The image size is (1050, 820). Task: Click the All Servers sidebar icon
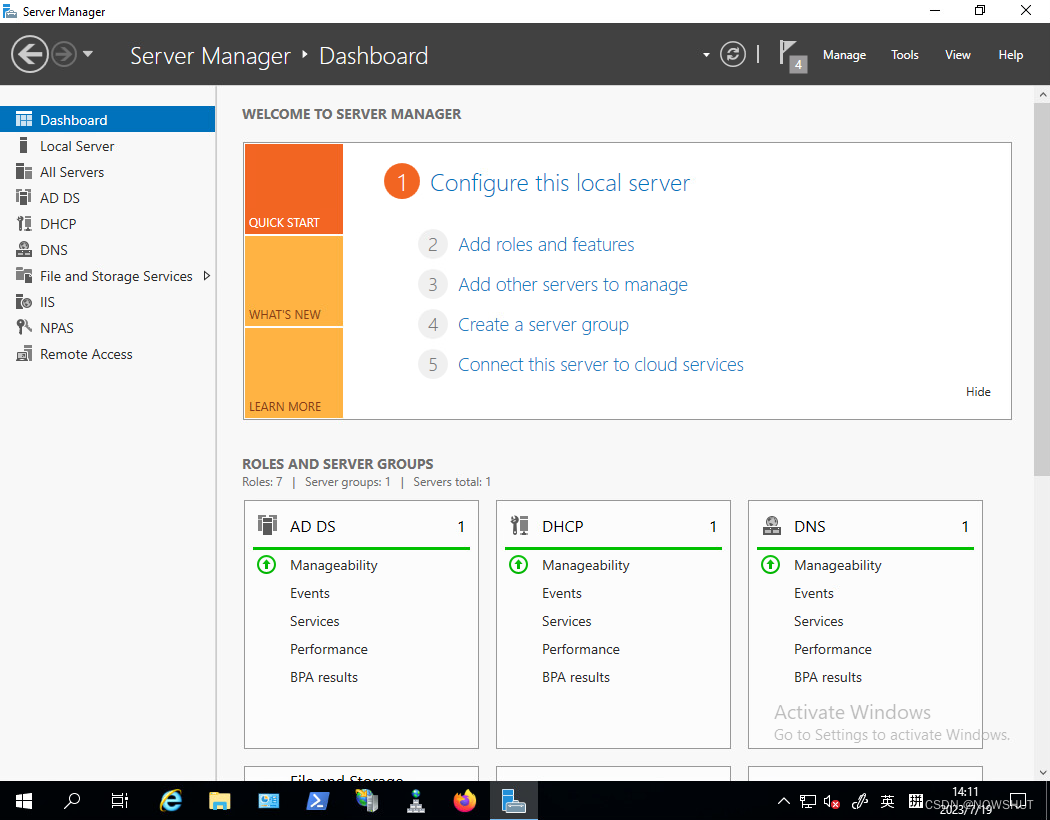(24, 171)
